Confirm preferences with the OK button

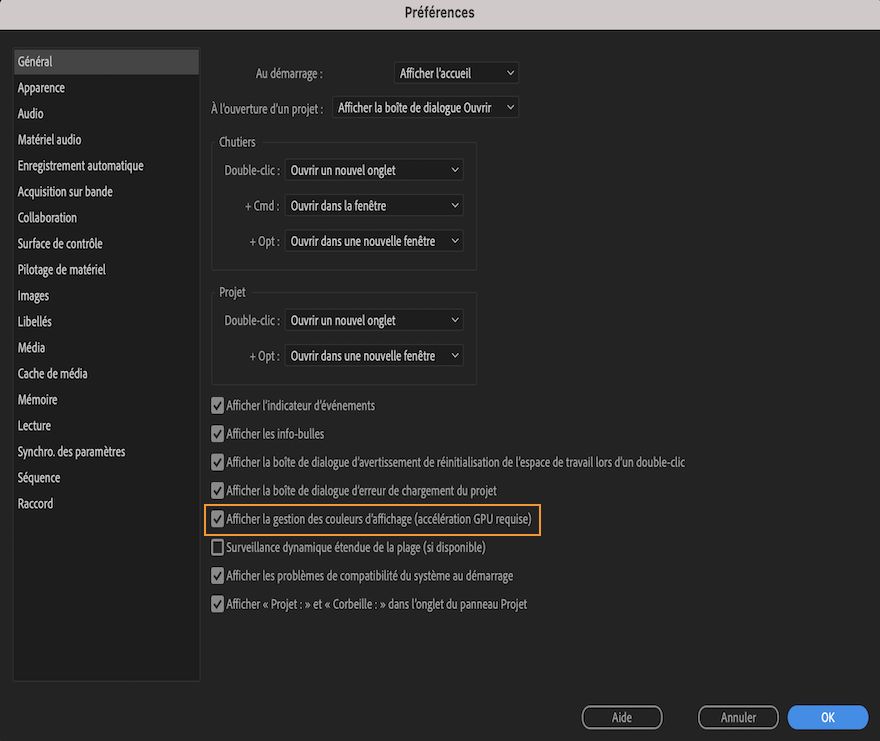click(x=827, y=717)
